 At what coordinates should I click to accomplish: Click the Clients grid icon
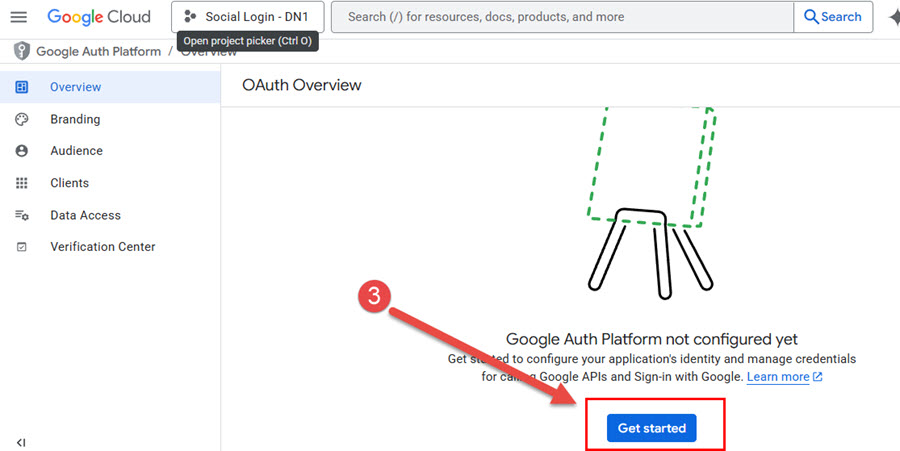click(22, 183)
